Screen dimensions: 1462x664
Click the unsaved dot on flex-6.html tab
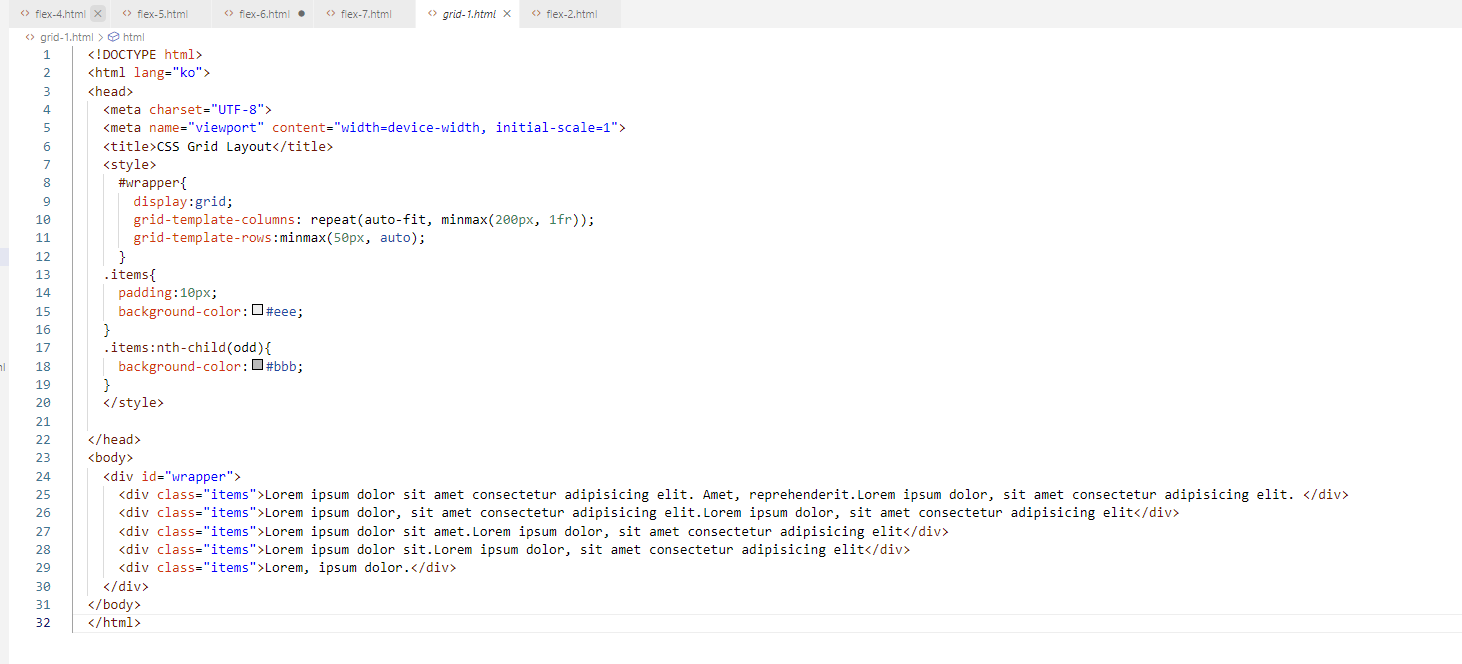301,14
